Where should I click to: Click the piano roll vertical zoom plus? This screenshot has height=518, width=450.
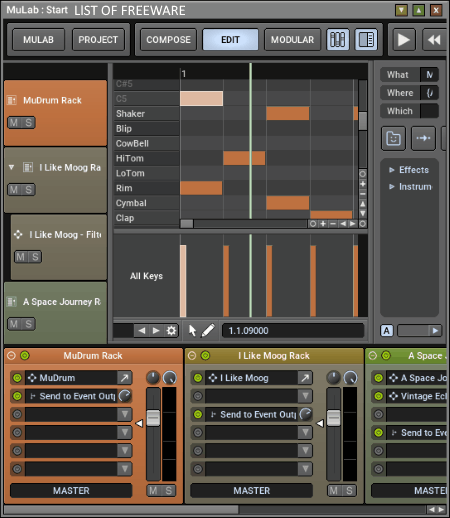pyautogui.click(x=363, y=184)
